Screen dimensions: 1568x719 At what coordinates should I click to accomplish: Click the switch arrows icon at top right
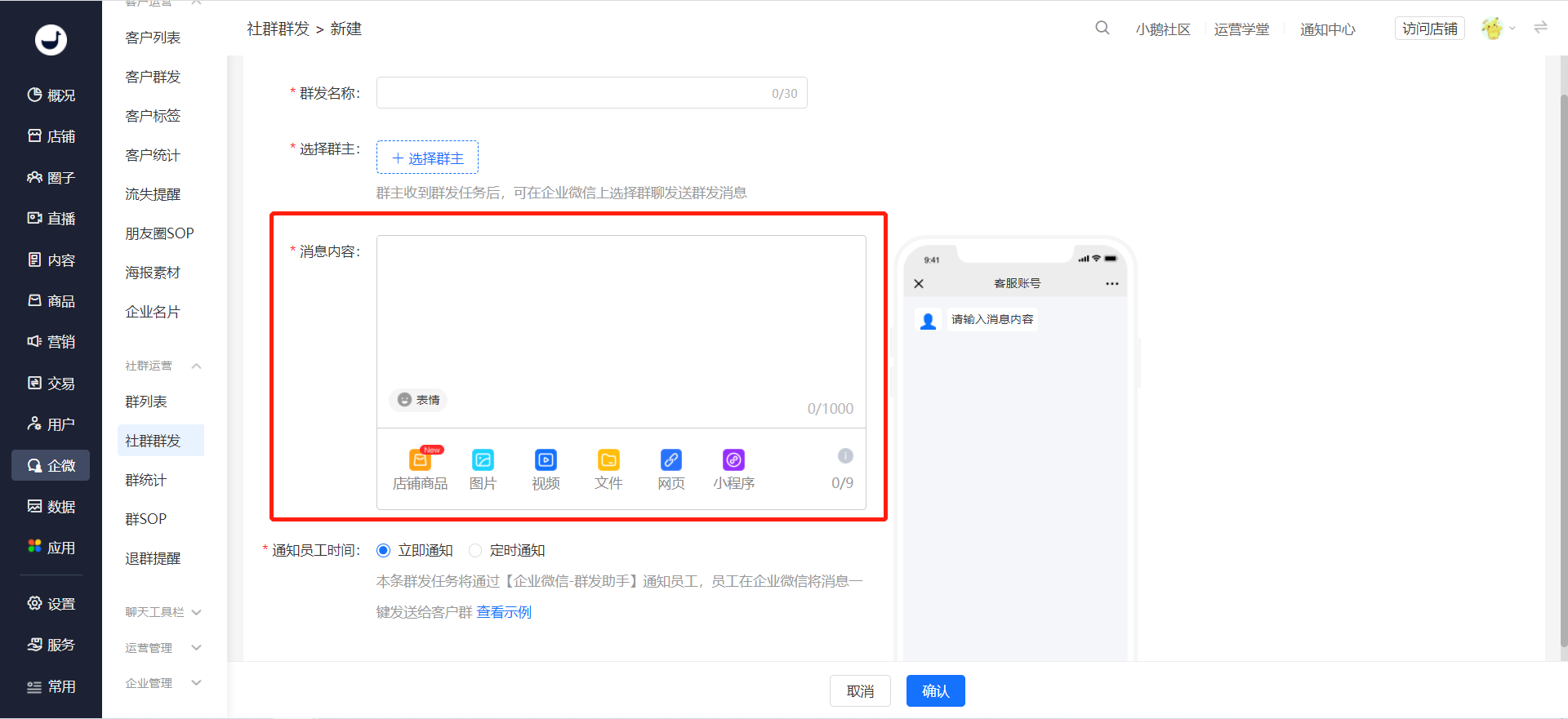click(x=1541, y=28)
